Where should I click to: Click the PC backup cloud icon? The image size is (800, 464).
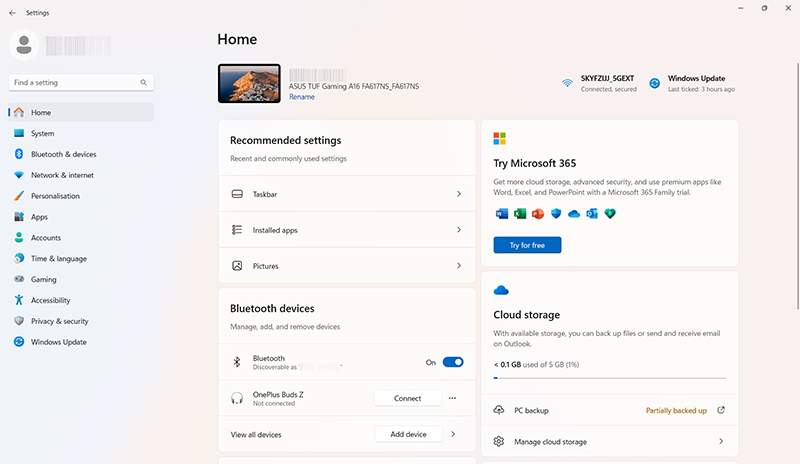coord(498,410)
